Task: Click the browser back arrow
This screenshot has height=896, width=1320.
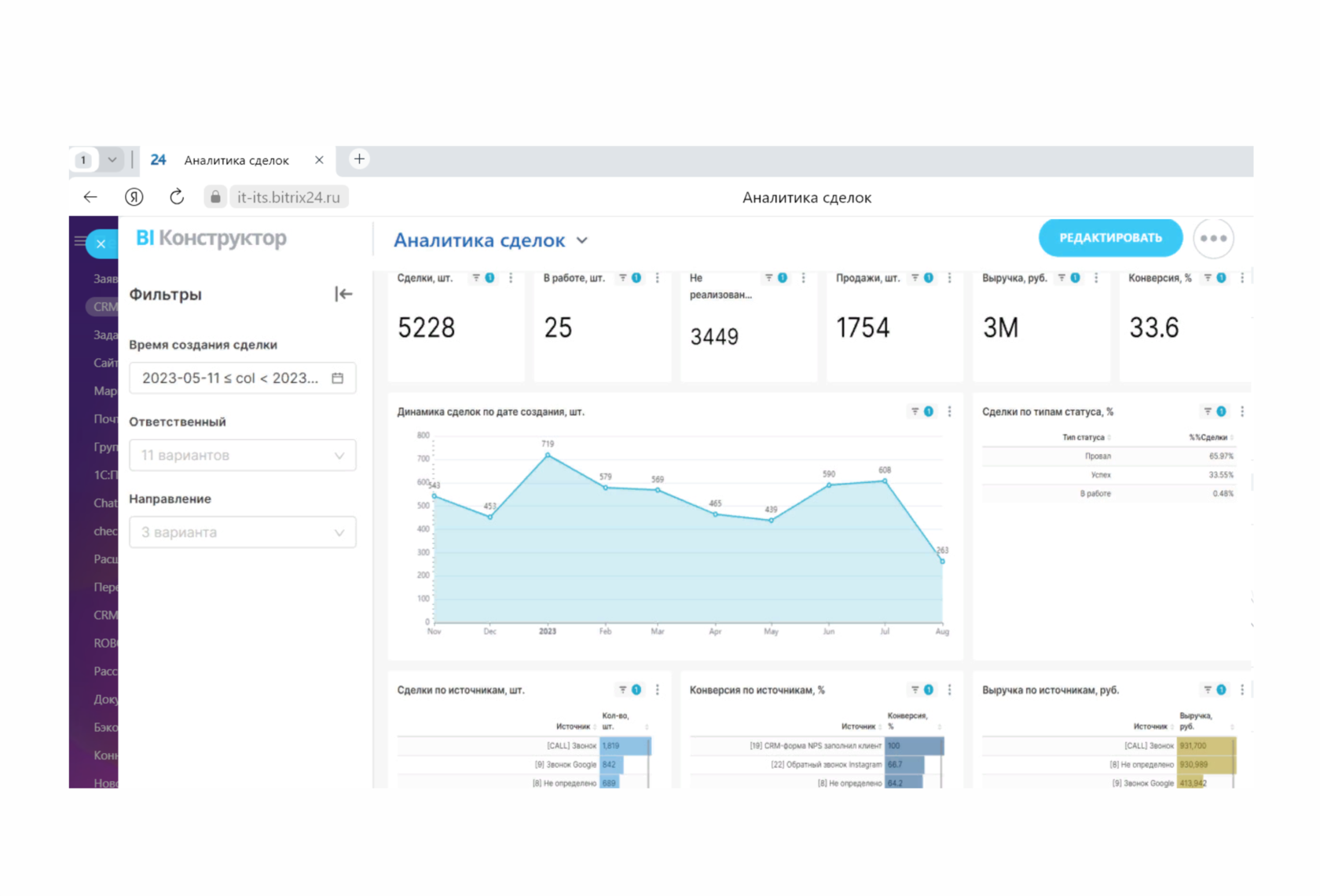Action: click(x=90, y=197)
